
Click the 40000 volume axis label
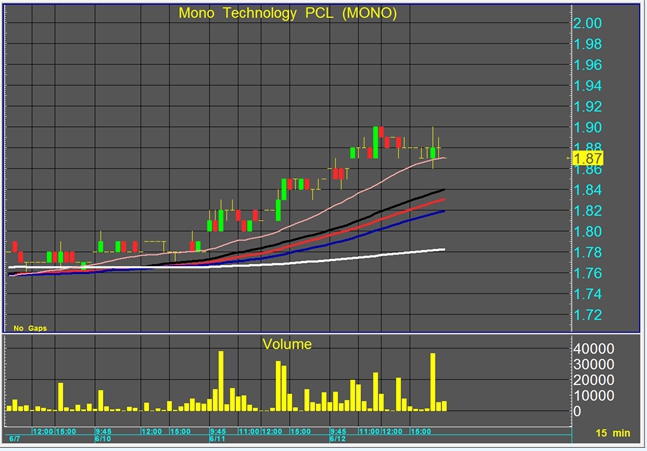pos(593,349)
